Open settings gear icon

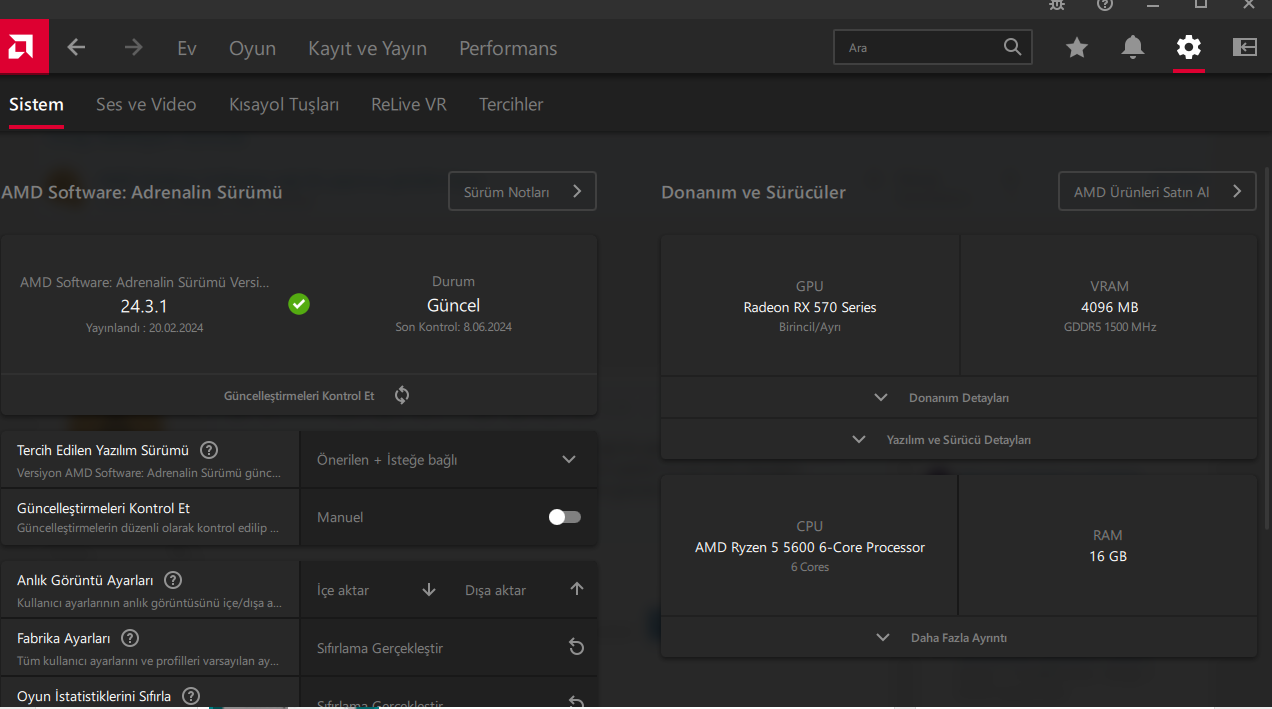tap(1189, 47)
